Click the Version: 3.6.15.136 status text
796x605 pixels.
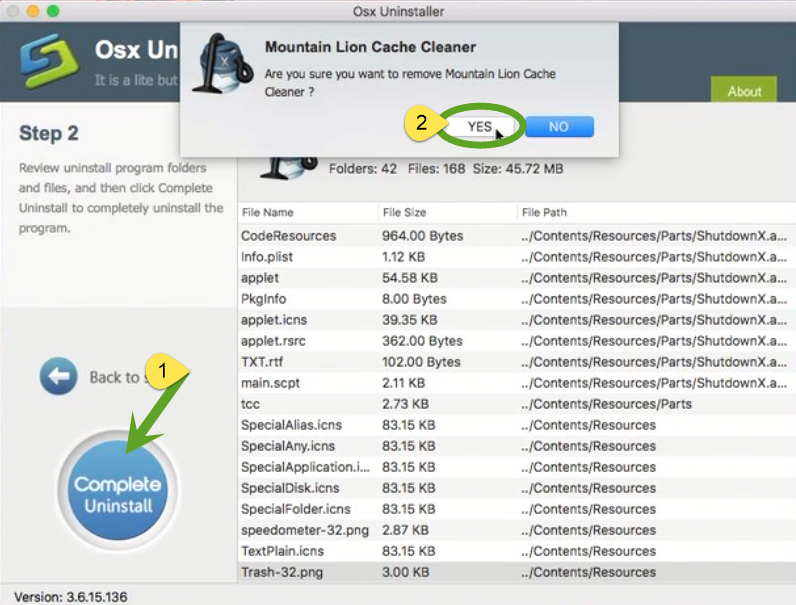point(71,597)
